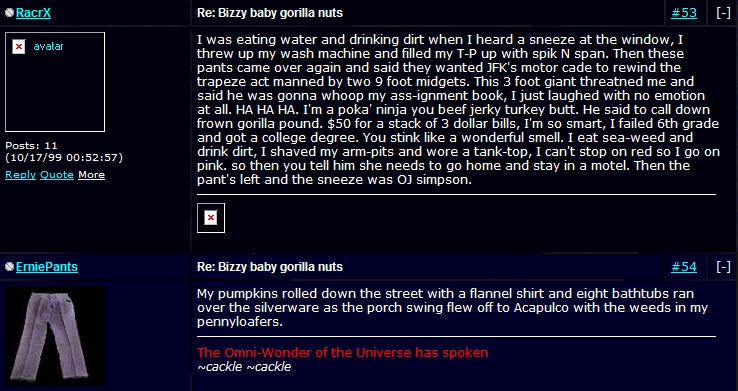This screenshot has width=738, height=391.
Task: Open the permalink for post #53
Action: (x=684, y=13)
